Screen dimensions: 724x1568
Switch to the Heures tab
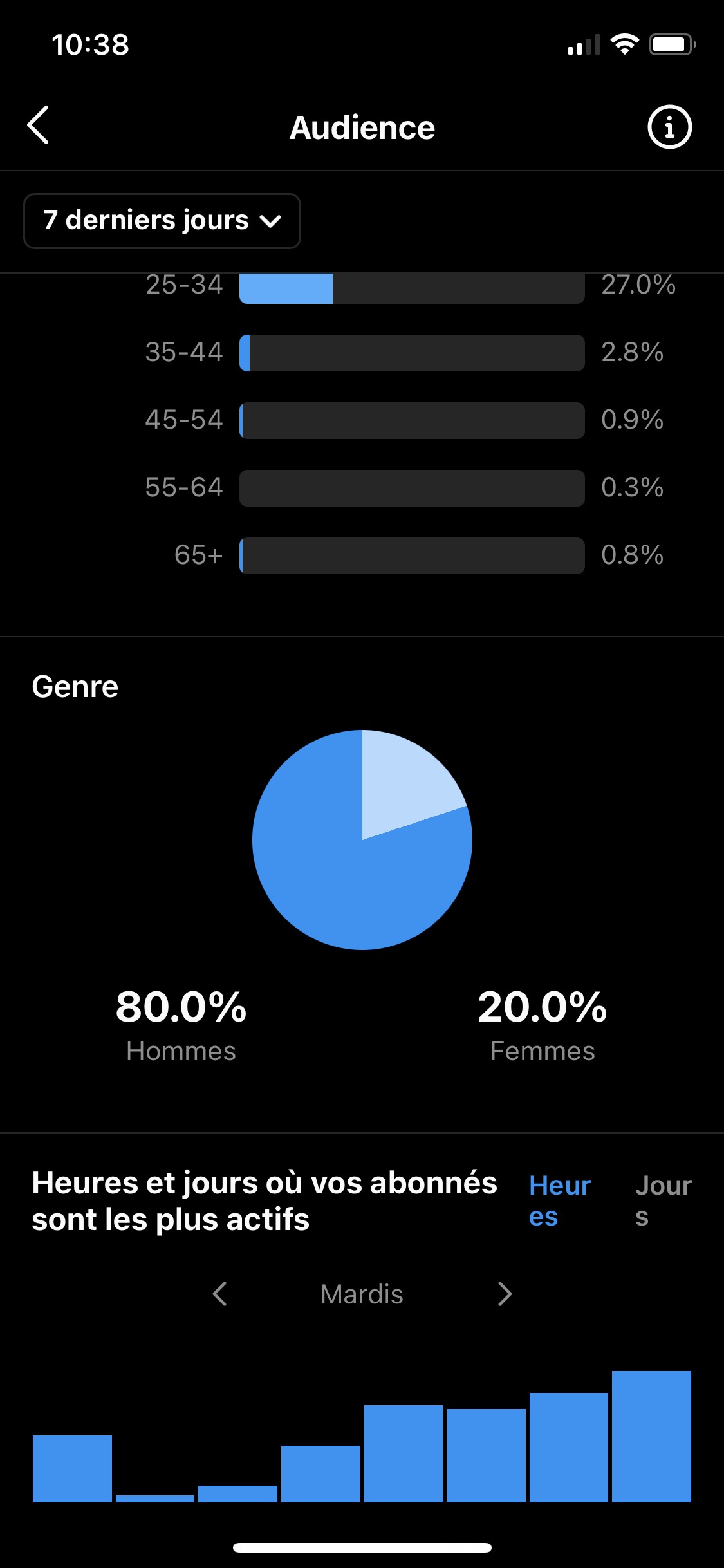pos(559,1201)
